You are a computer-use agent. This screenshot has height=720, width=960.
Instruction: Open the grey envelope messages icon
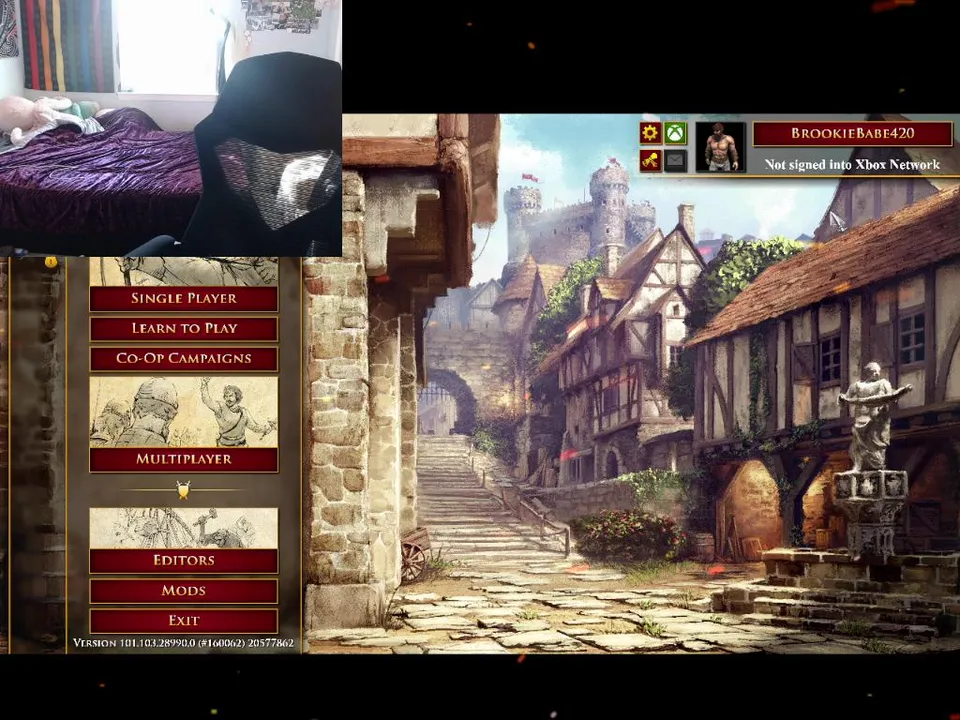pos(675,161)
